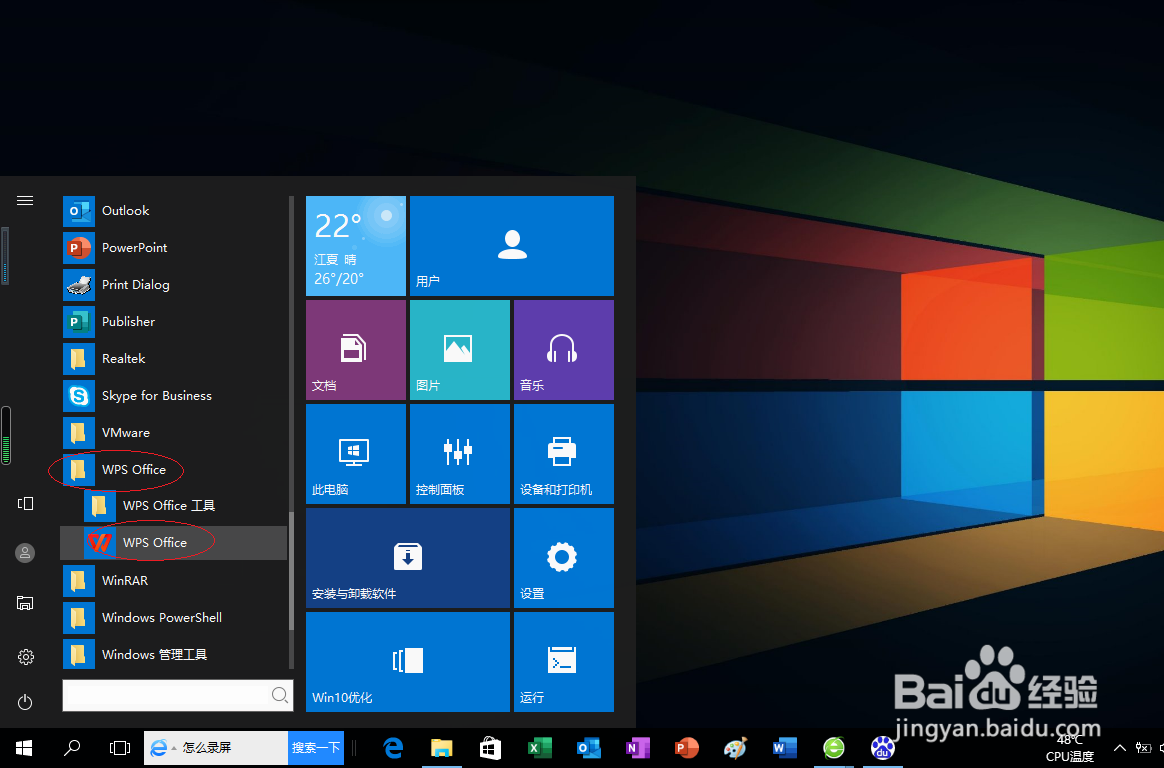Expand the WinRAR folder
Screen dimensions: 1164x768
(174, 580)
